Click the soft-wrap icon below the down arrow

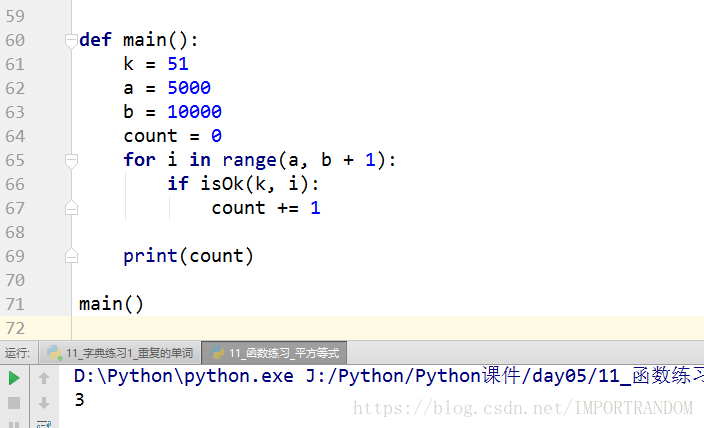pyautogui.click(x=44, y=424)
